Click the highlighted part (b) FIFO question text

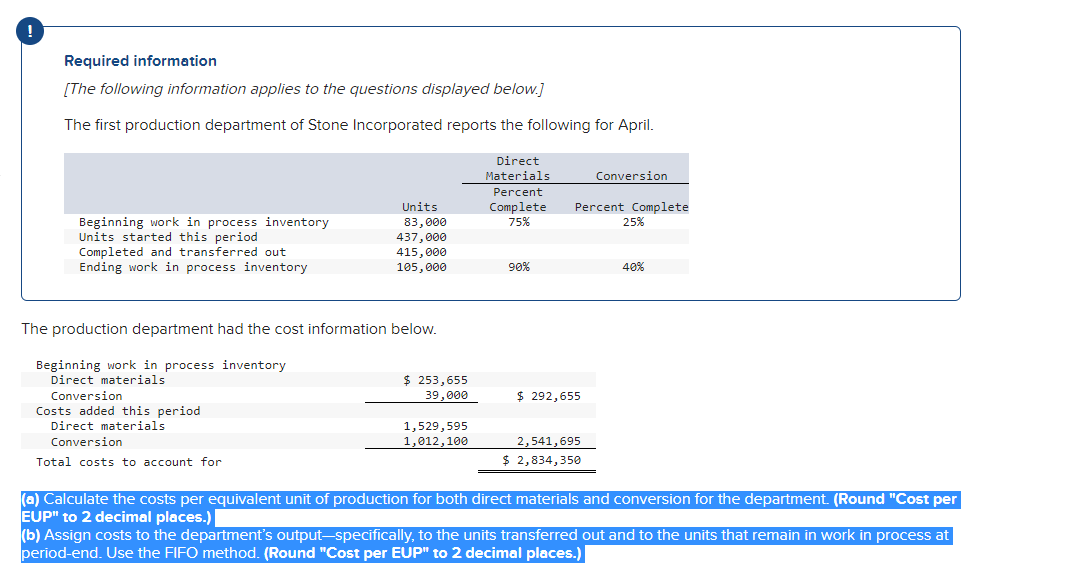point(486,544)
